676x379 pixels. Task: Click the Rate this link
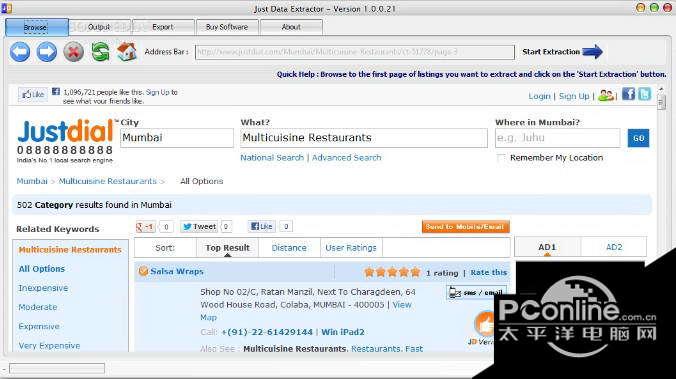488,273
